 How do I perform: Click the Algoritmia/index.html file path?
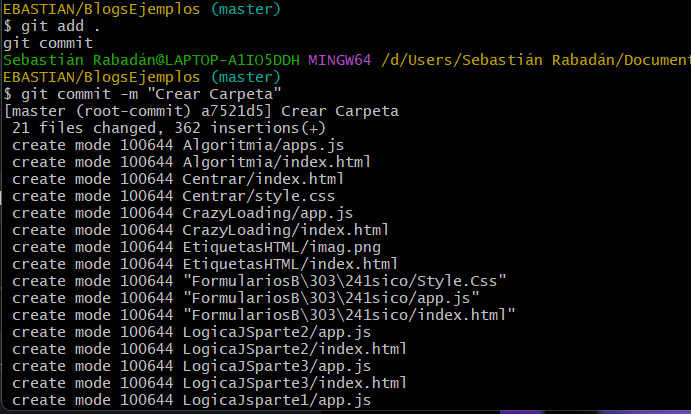pyautogui.click(x=276, y=162)
